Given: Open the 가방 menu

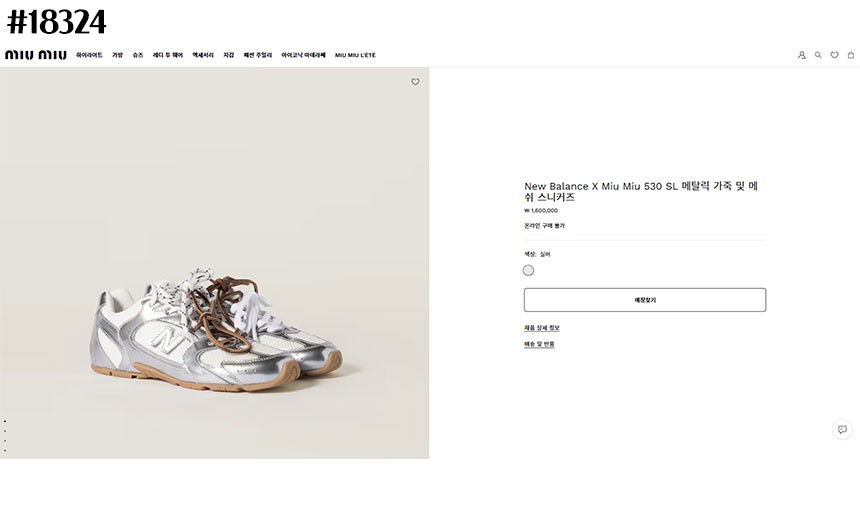Looking at the screenshot, I should pos(117,55).
